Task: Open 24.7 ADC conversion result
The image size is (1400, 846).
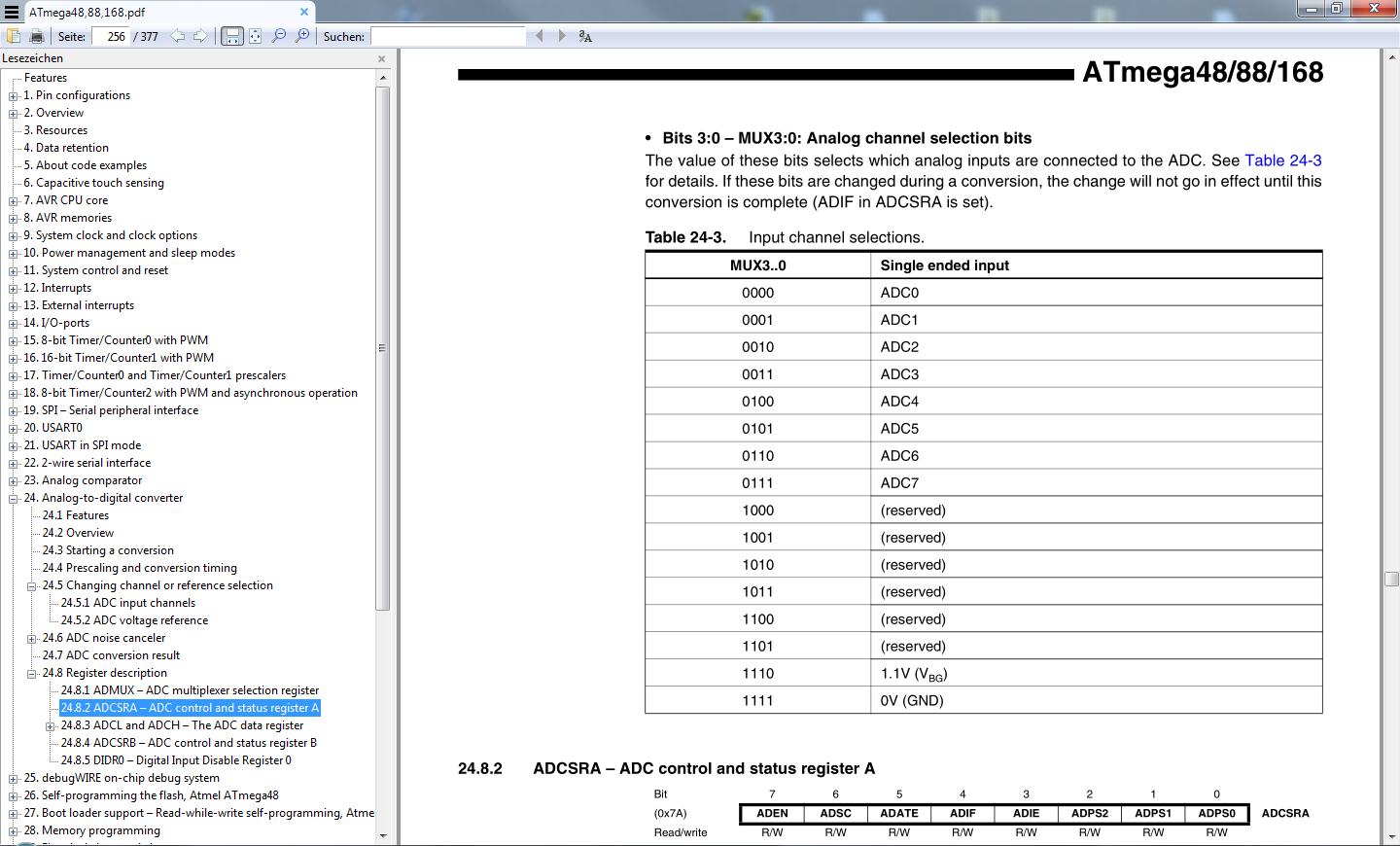Action: click(x=111, y=655)
